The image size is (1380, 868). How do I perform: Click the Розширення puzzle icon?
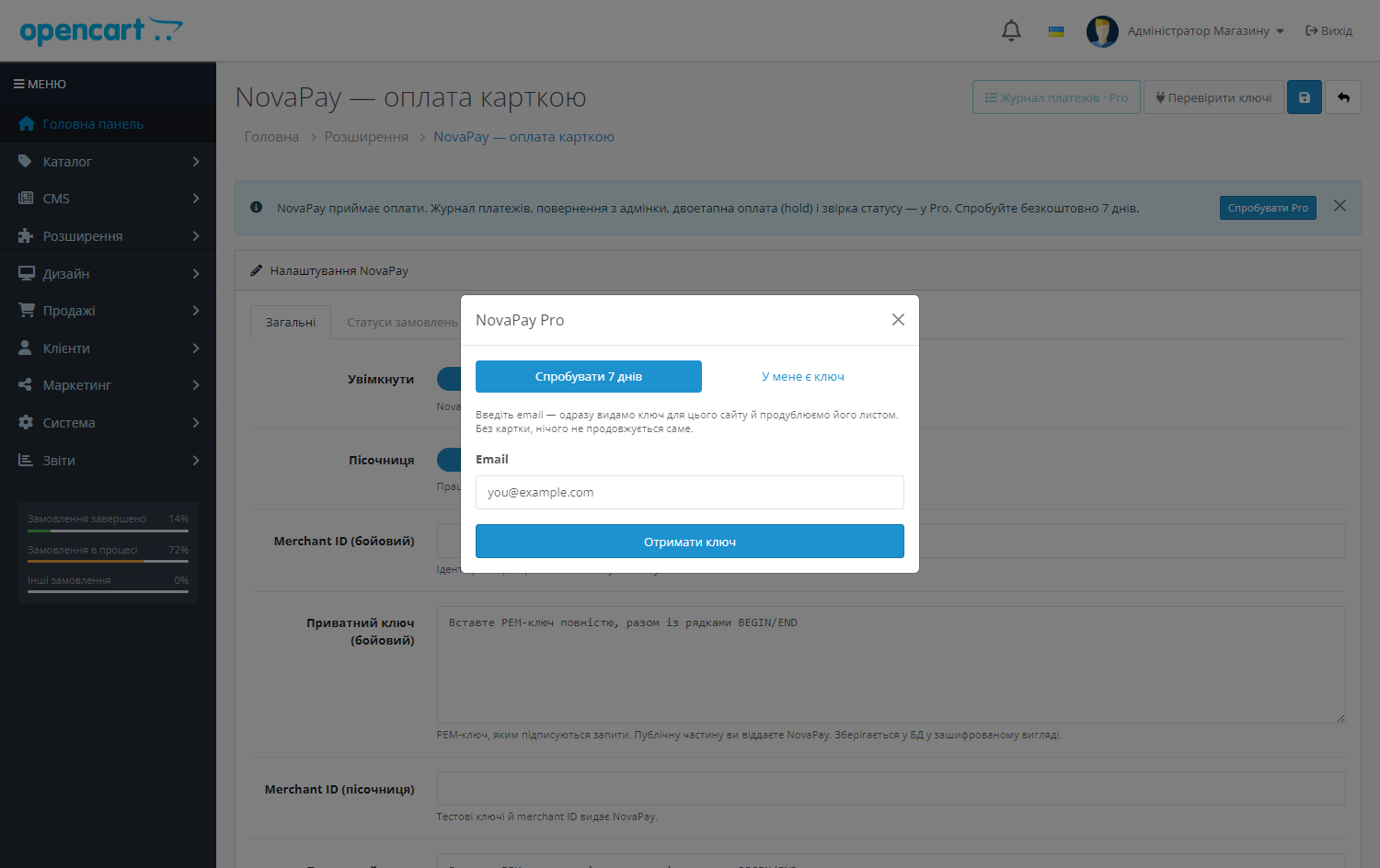point(26,235)
